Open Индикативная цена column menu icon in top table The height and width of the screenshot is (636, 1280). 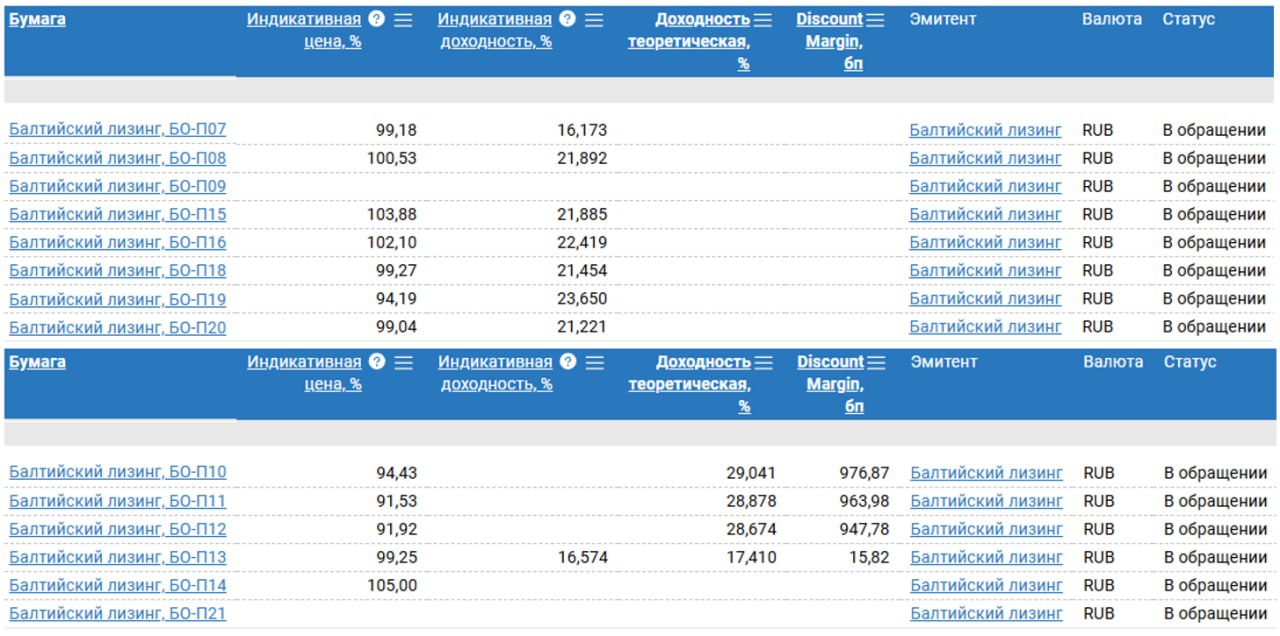[x=403, y=20]
